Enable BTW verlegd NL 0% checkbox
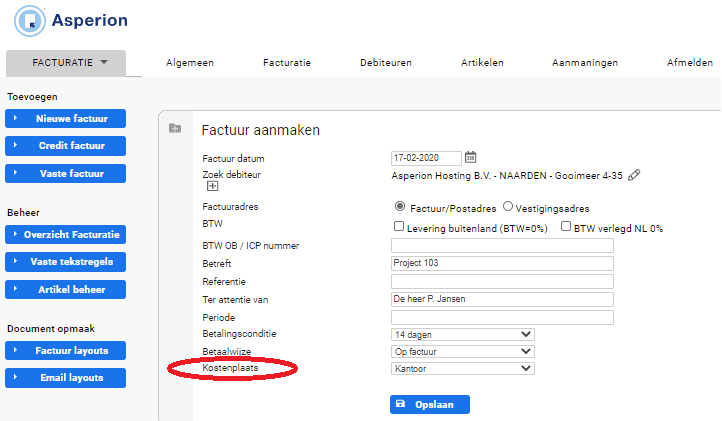Image resolution: width=722 pixels, height=421 pixels. pos(566,226)
